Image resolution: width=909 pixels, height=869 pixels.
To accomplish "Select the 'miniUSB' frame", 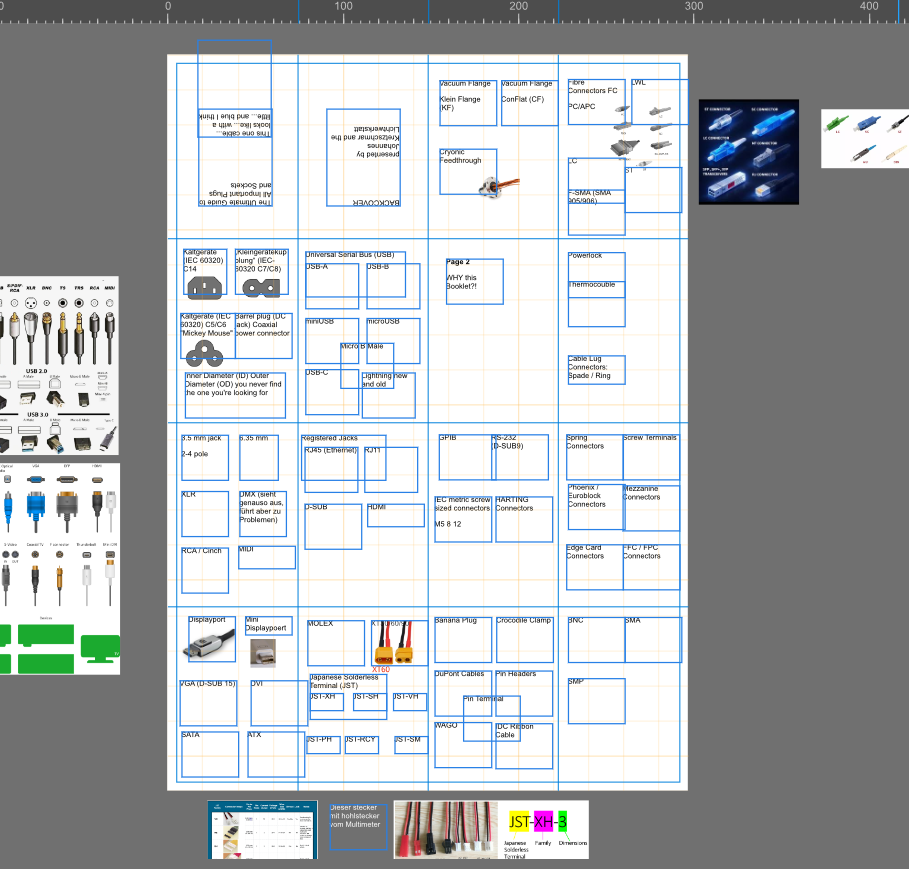I will pyautogui.click(x=332, y=341).
